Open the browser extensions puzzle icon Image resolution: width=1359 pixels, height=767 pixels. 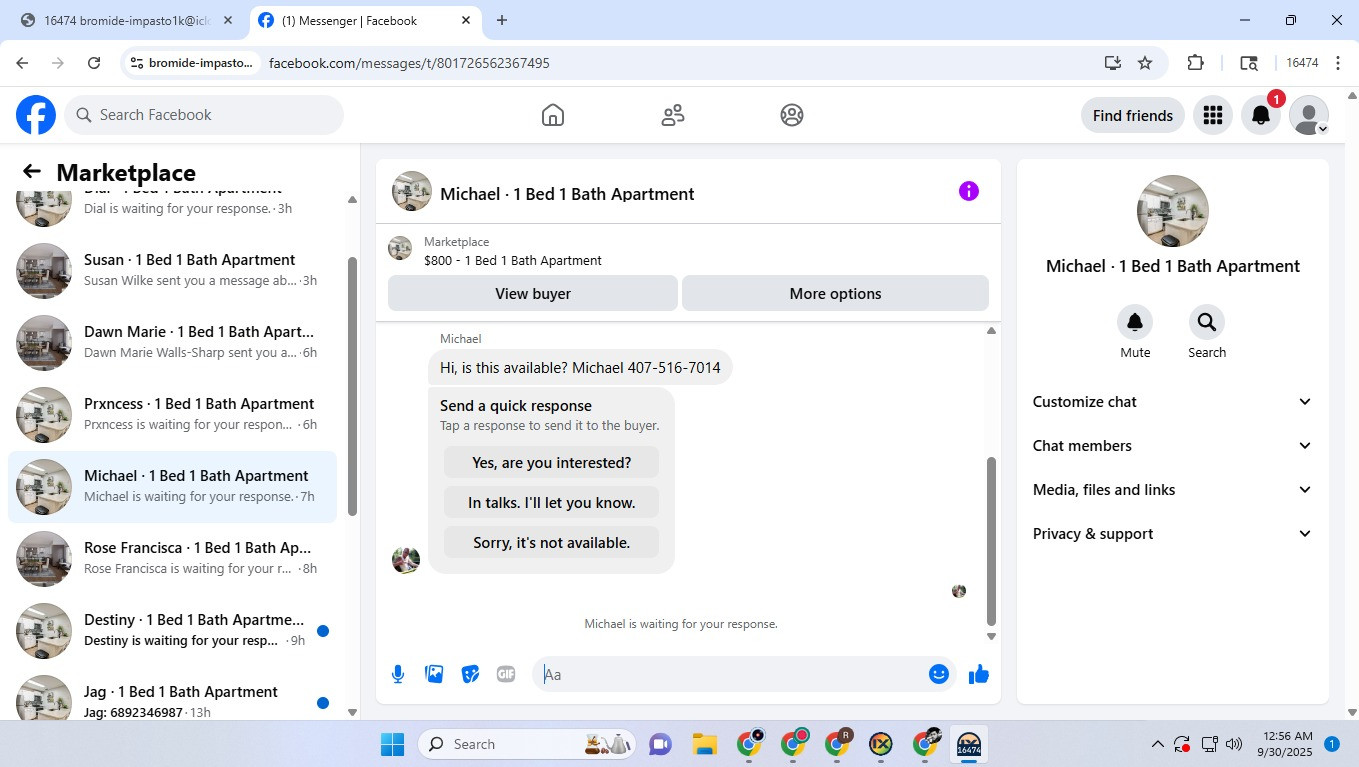coord(1195,63)
